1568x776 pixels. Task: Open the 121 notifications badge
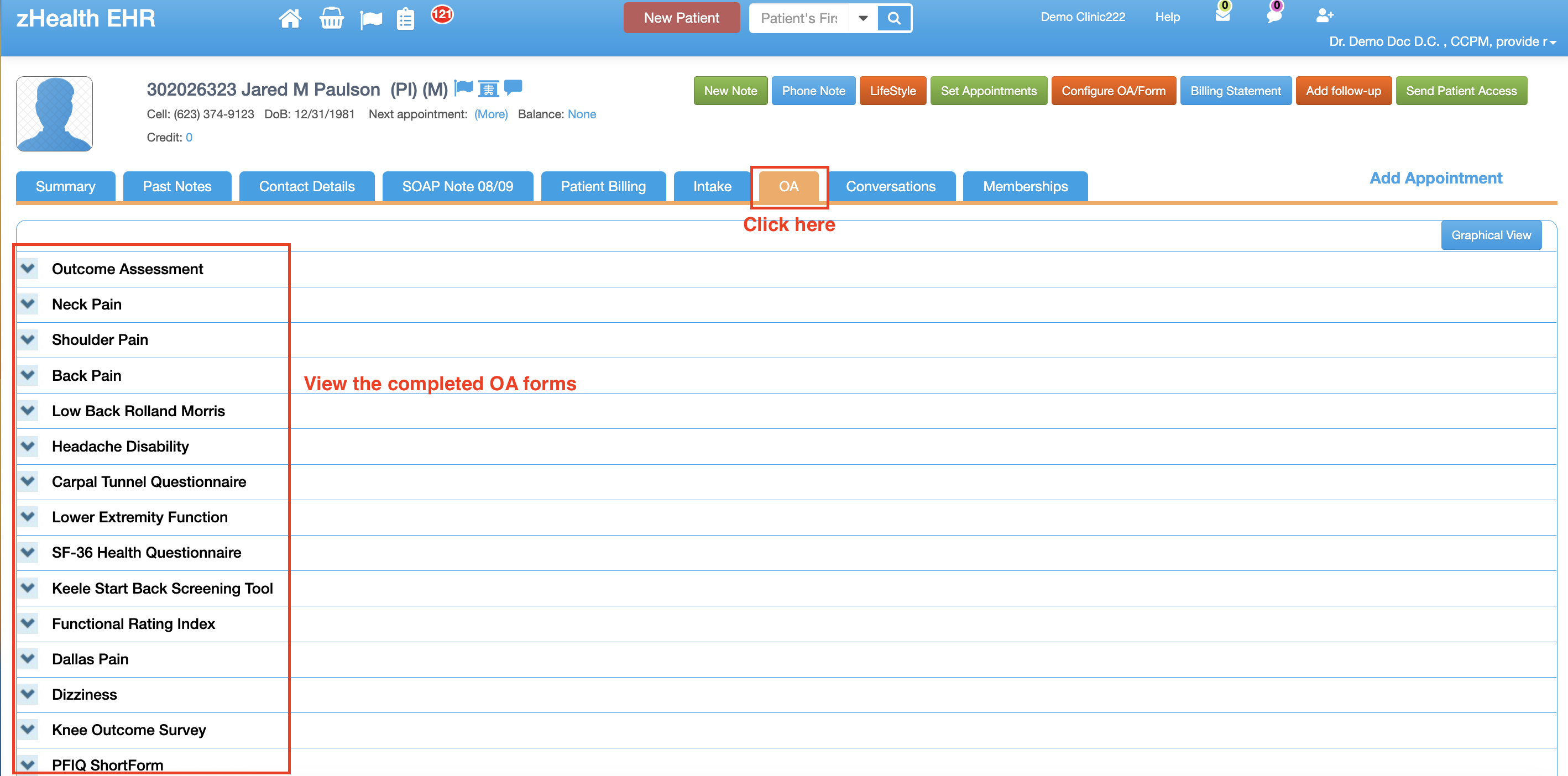coord(442,14)
